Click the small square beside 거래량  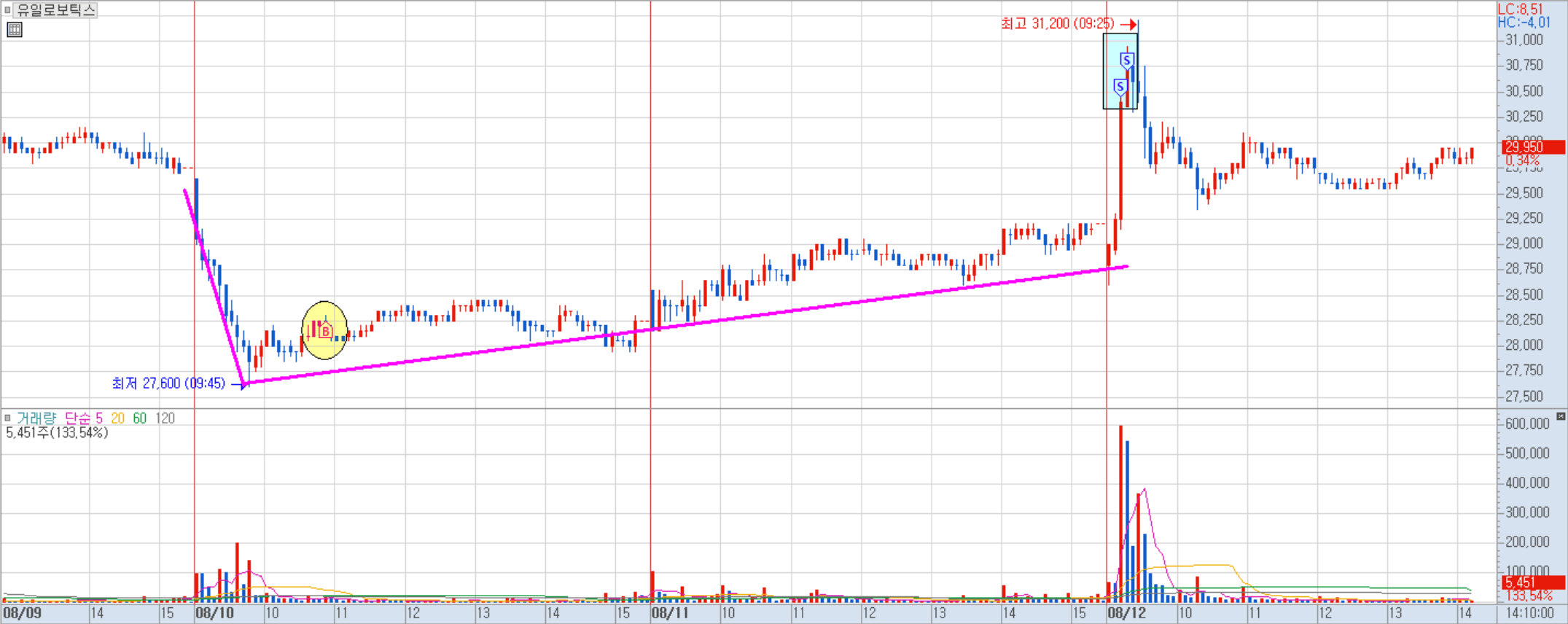tap(7, 418)
